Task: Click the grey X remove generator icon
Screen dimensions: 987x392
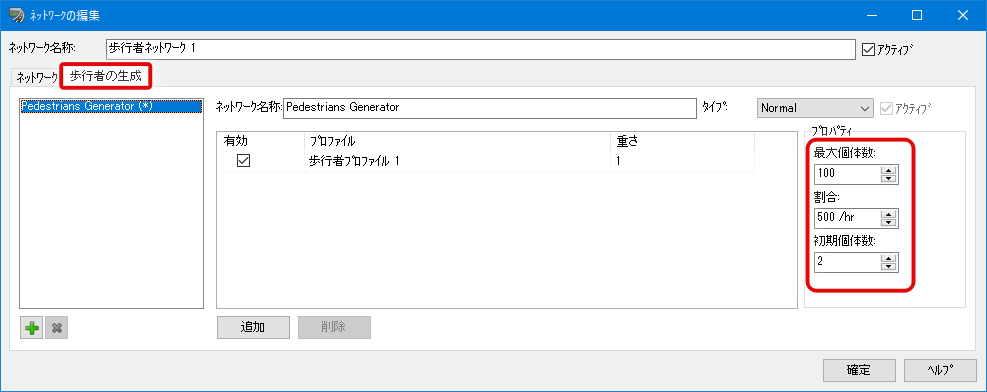Action: (x=56, y=328)
